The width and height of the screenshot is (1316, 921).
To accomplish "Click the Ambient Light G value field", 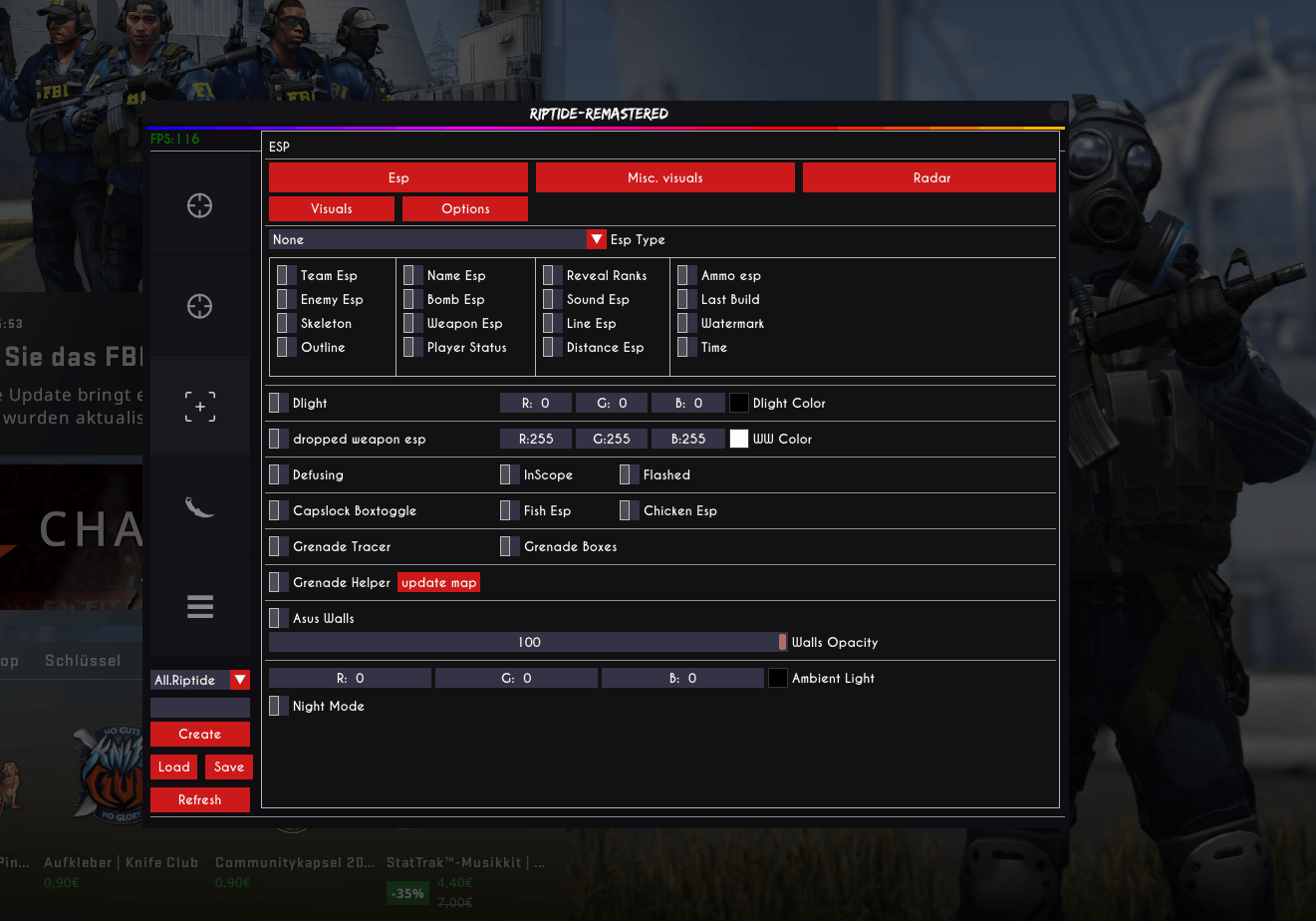I will 516,678.
